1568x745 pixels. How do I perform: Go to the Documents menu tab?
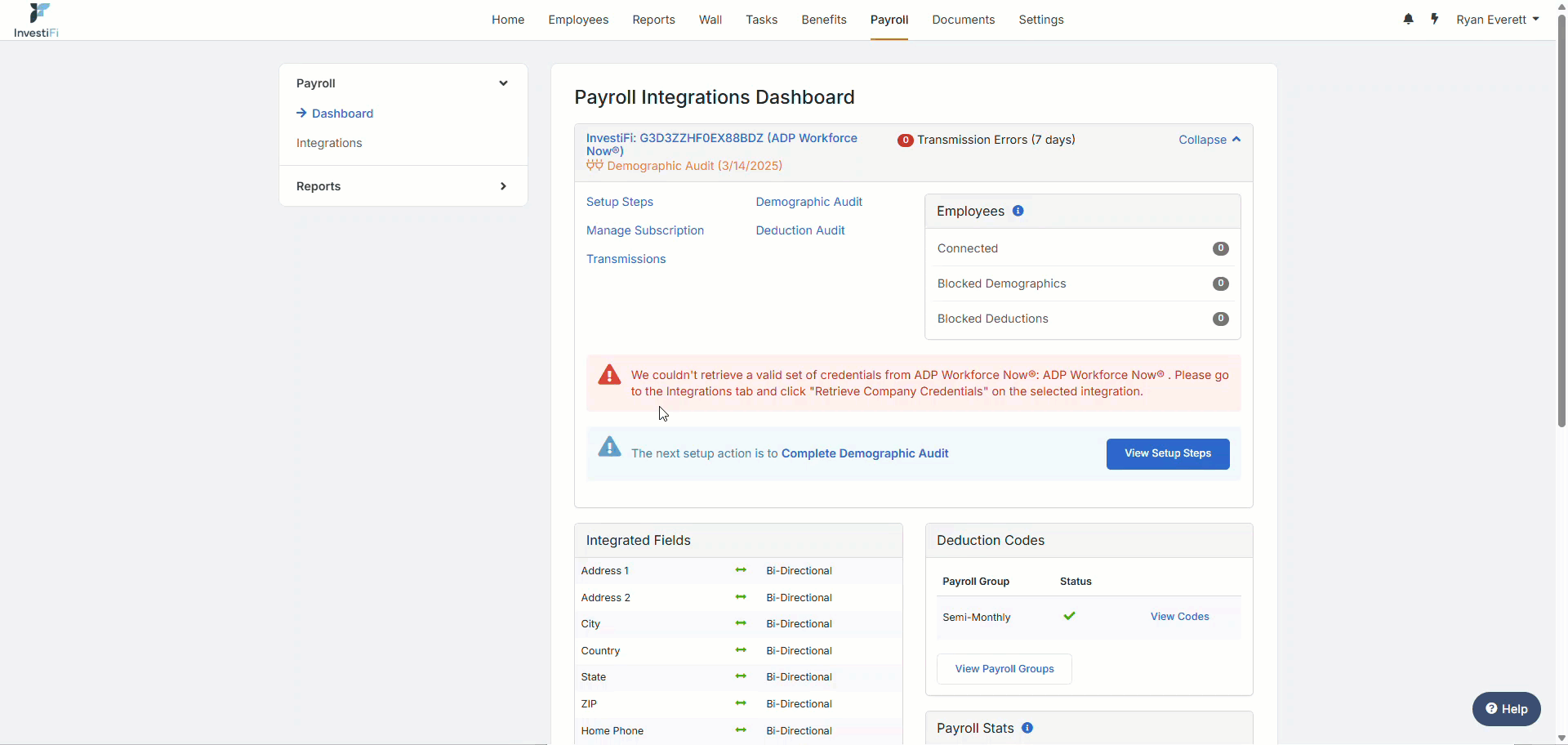964,20
